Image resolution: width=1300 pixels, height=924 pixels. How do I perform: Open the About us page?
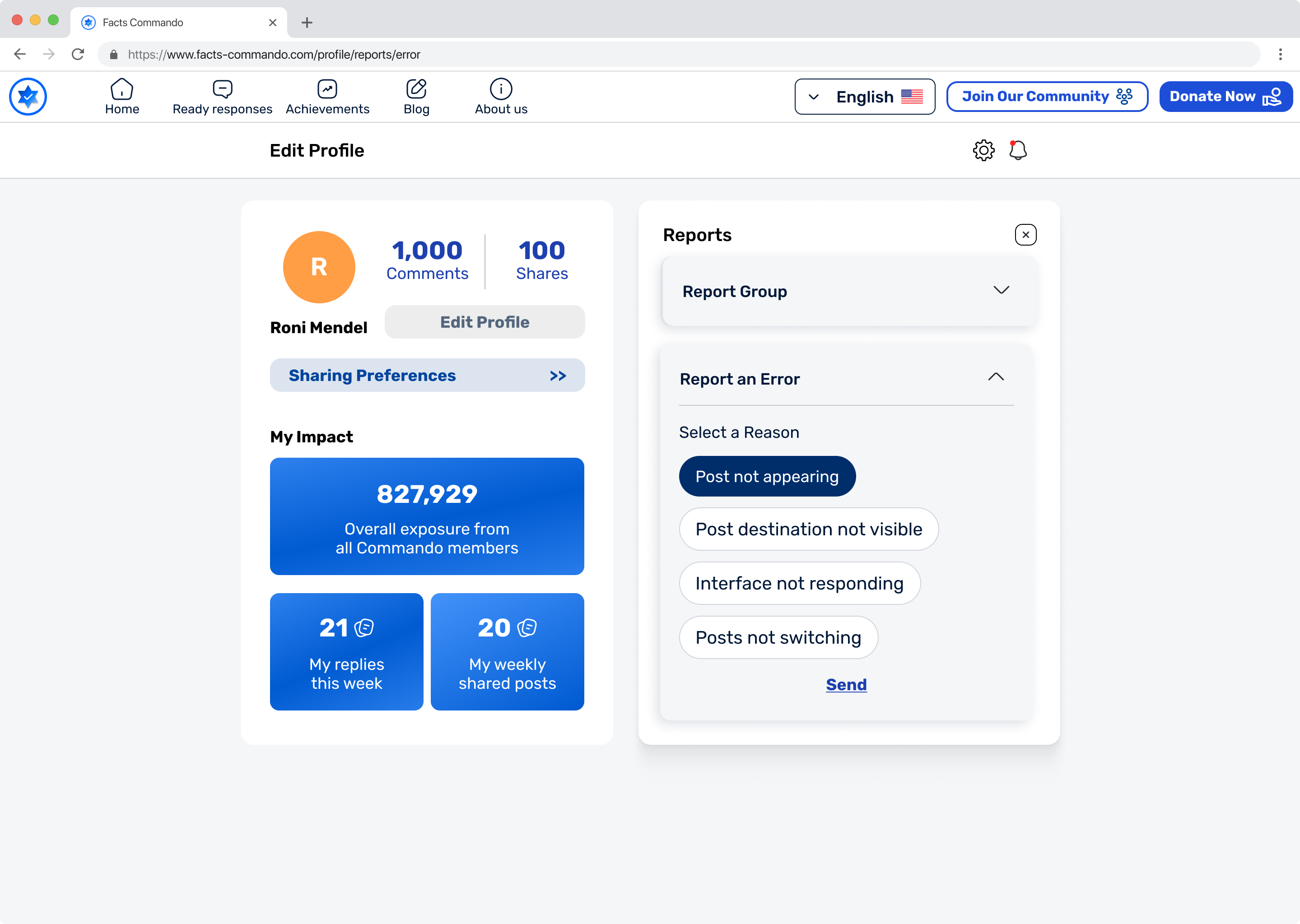[501, 97]
